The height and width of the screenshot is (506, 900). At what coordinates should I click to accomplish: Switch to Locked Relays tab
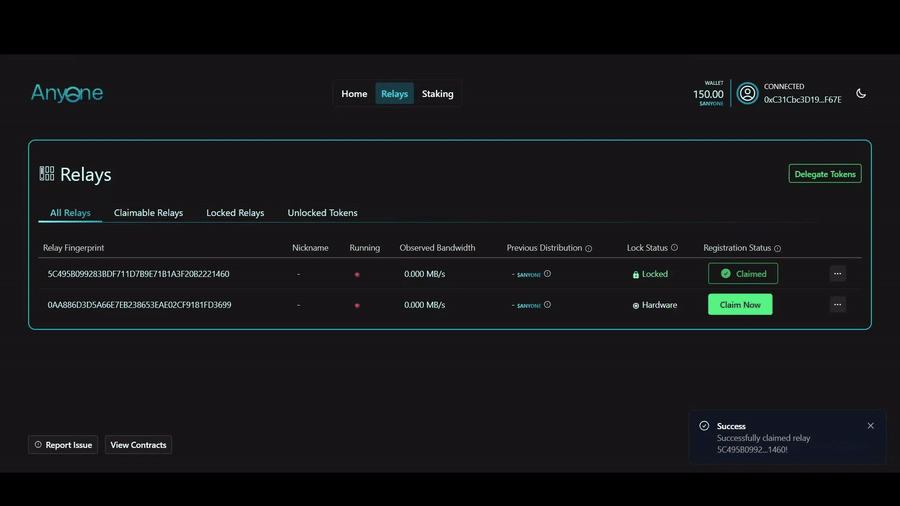[x=235, y=213]
